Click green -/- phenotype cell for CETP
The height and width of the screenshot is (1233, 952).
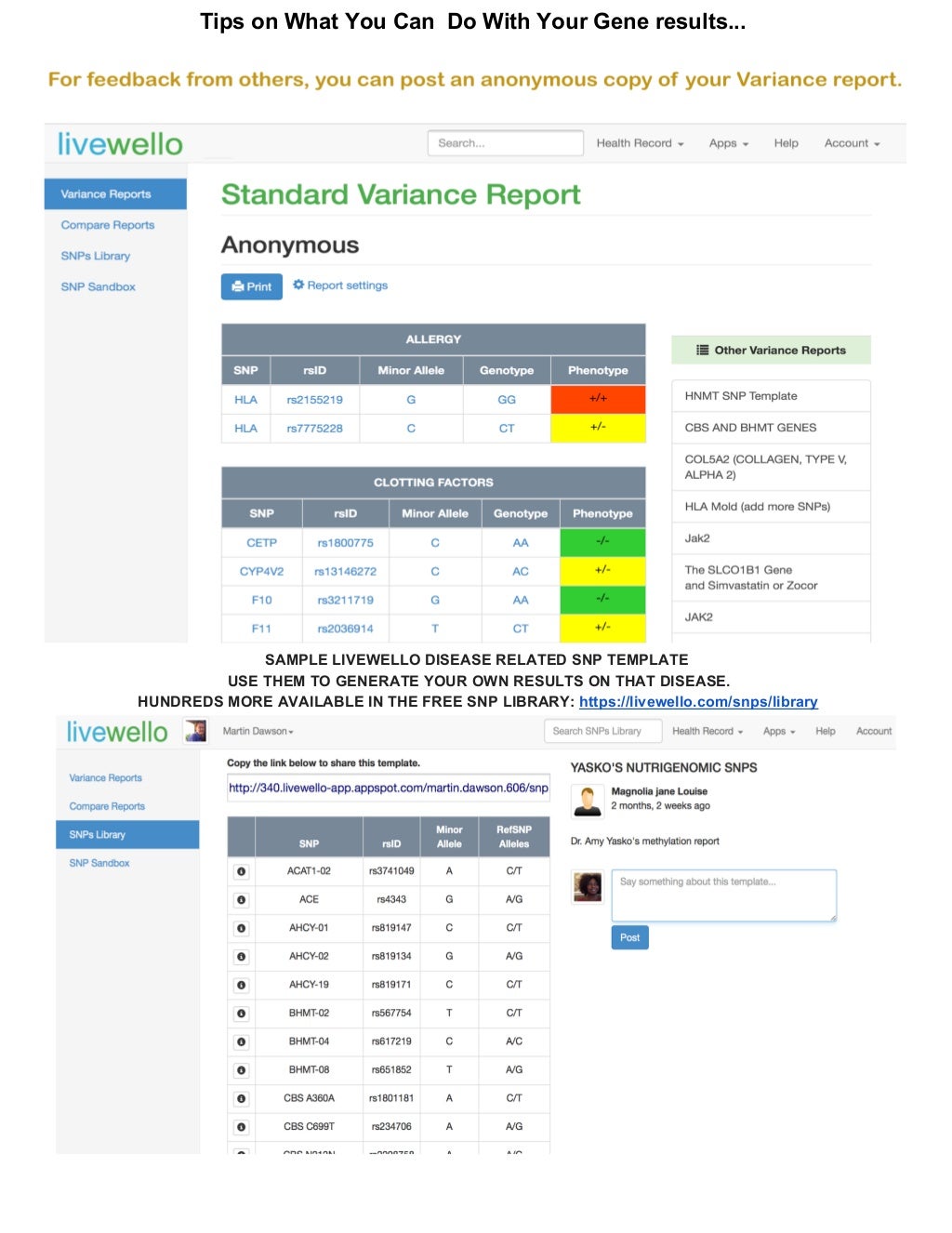point(602,542)
